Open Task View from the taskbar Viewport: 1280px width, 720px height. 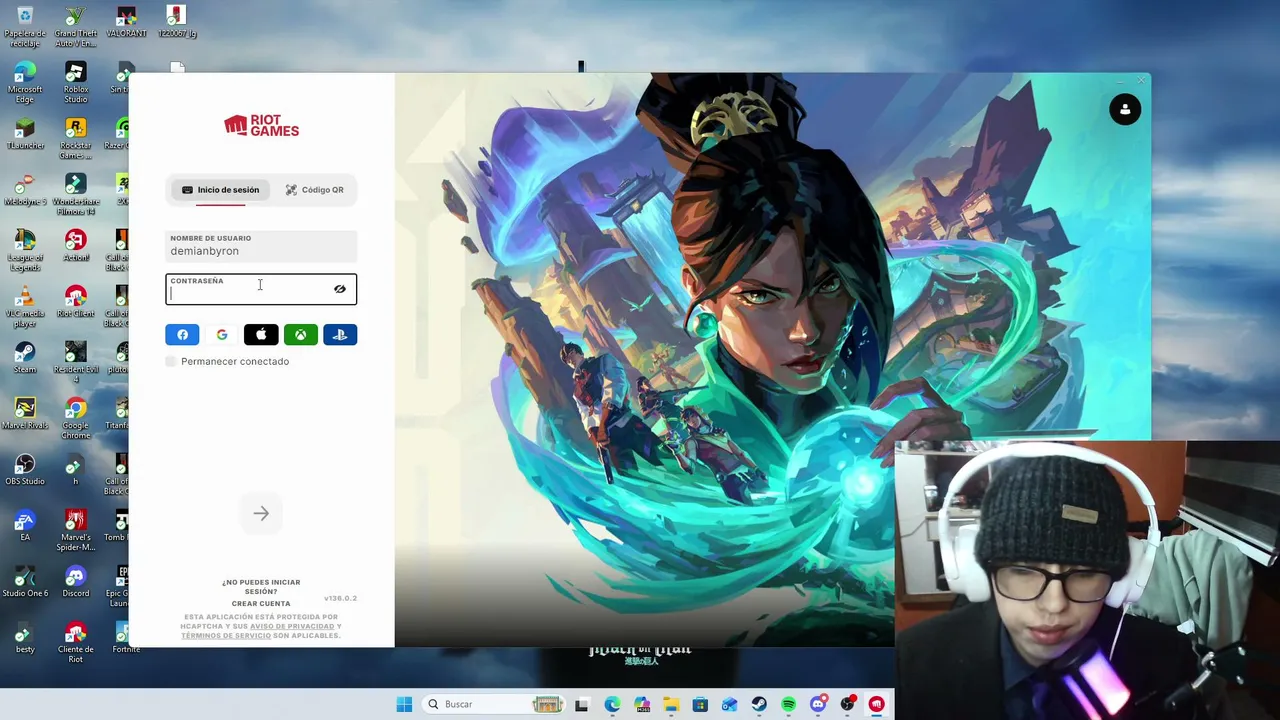(582, 705)
